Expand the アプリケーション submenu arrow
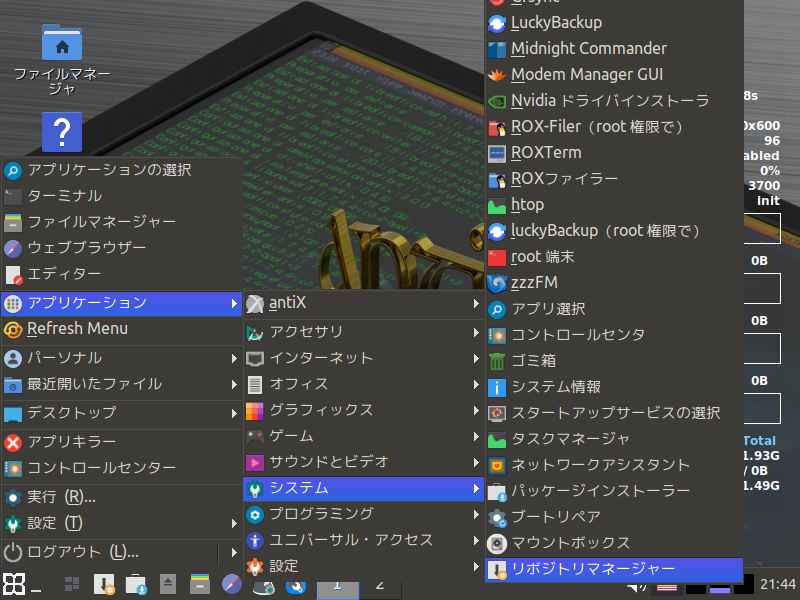Screen dimensions: 800x600 coord(234,304)
